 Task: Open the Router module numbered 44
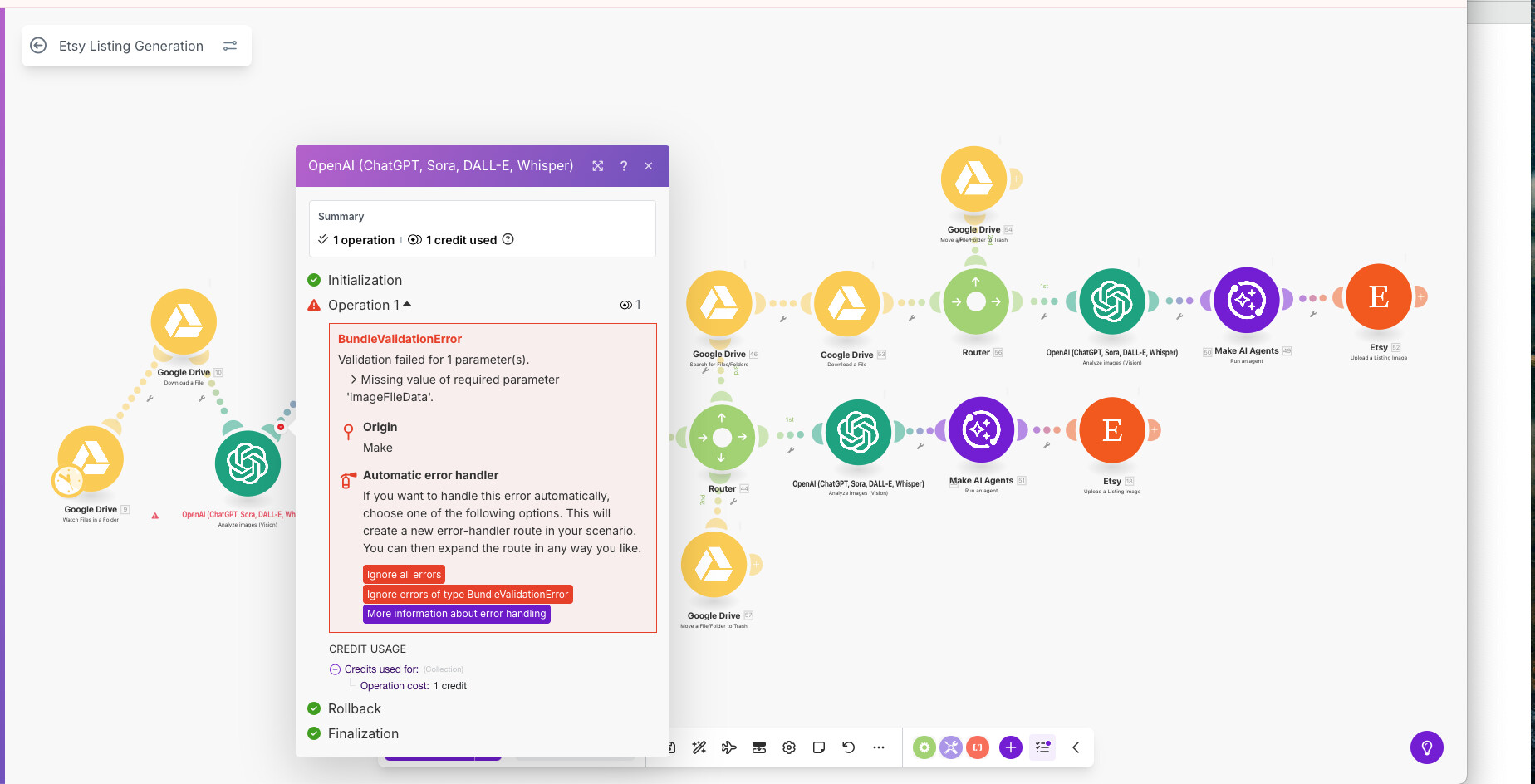(x=722, y=437)
